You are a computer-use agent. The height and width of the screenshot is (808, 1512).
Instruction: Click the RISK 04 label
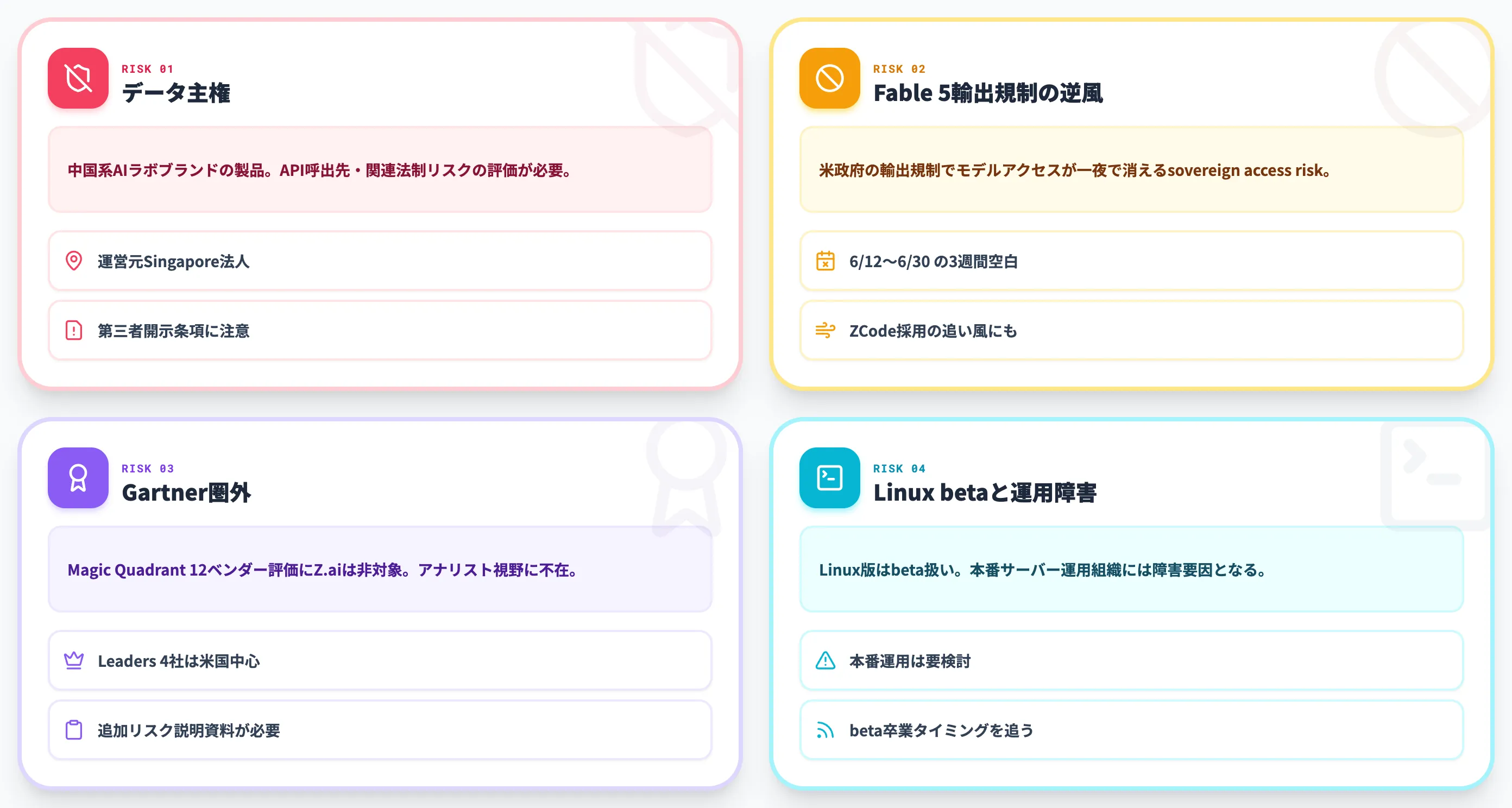pos(899,468)
